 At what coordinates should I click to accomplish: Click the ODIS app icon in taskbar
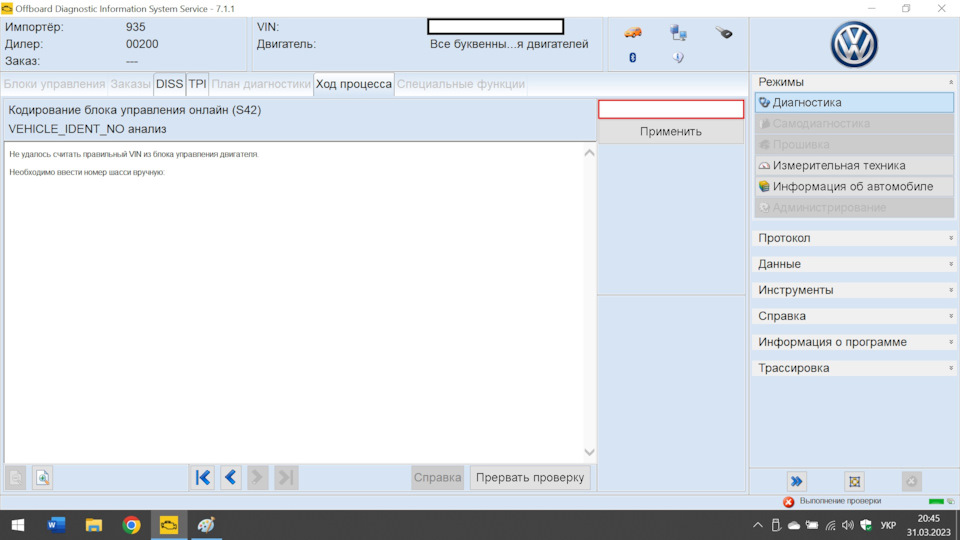(x=168, y=525)
